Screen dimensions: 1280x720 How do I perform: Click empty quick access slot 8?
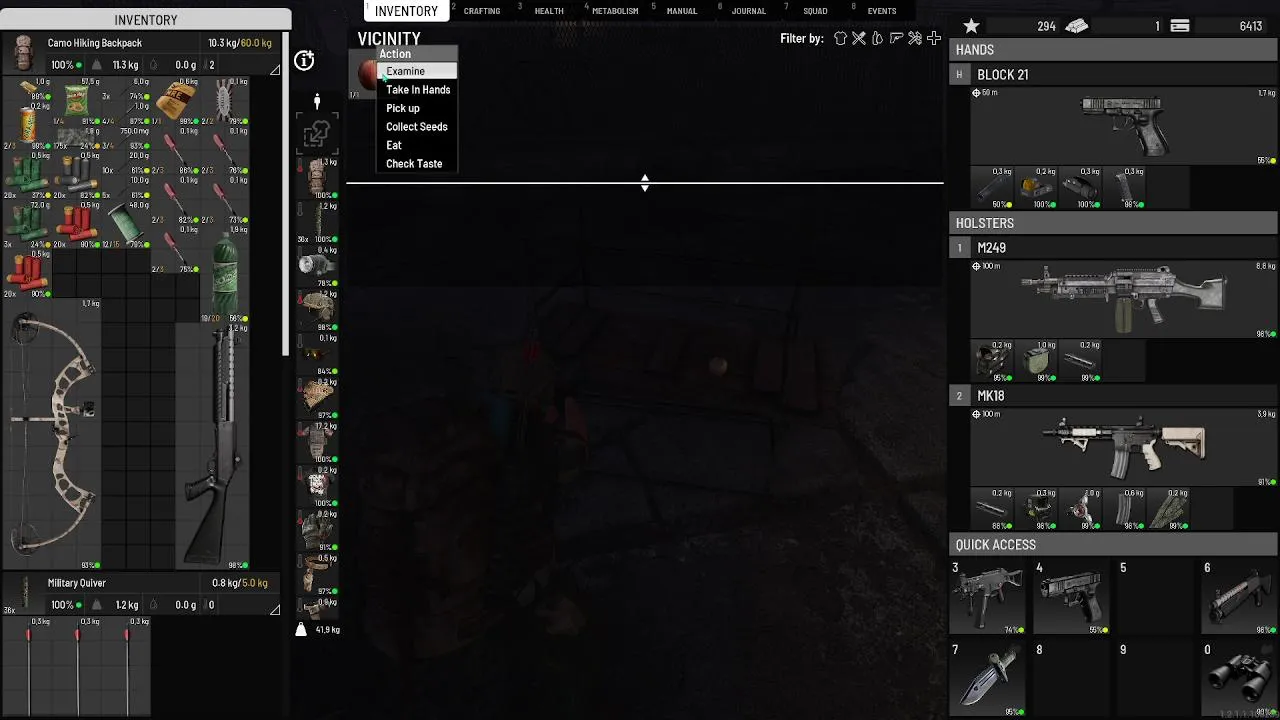(x=1071, y=678)
